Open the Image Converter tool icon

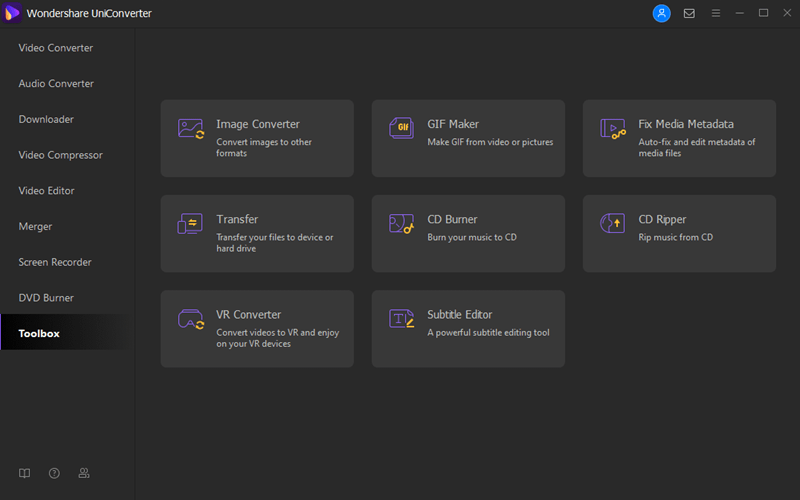191,129
